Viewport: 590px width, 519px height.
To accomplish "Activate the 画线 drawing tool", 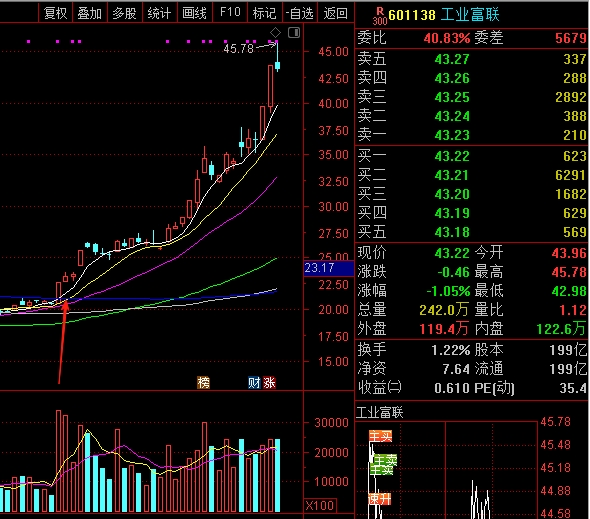I will [x=194, y=13].
